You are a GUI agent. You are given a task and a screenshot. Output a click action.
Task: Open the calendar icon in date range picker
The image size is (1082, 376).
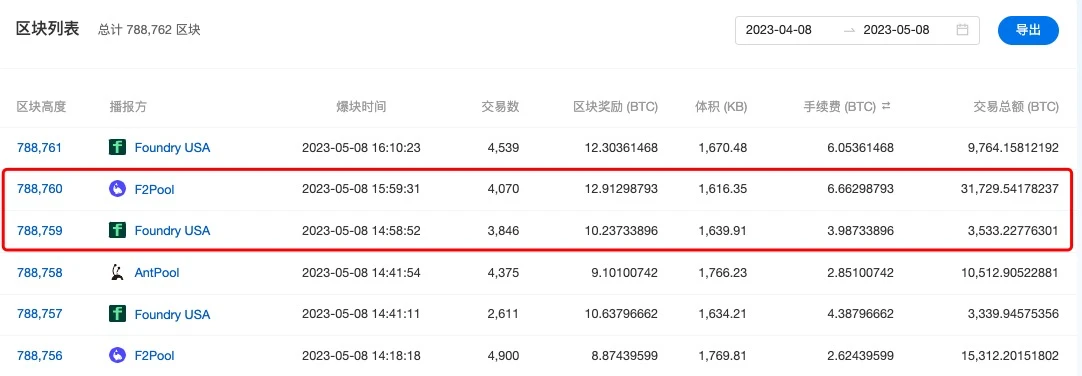(x=962, y=30)
